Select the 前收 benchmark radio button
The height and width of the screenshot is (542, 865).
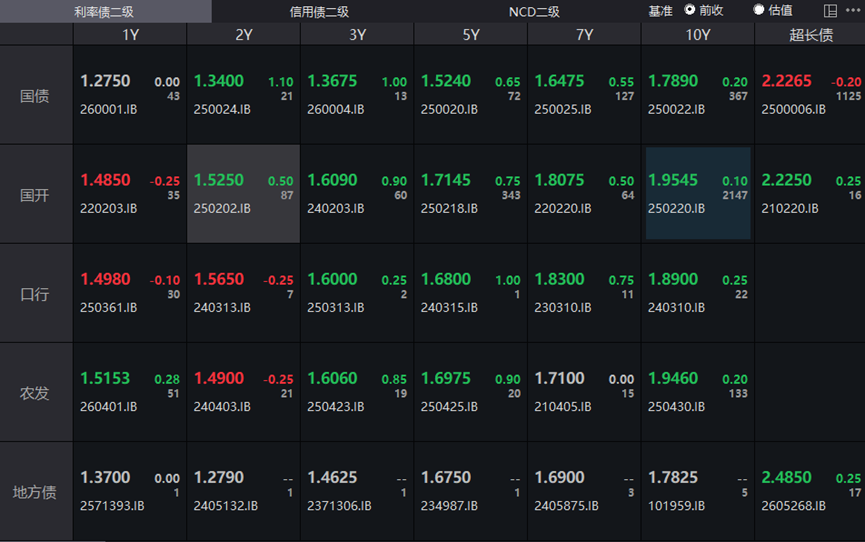click(690, 10)
